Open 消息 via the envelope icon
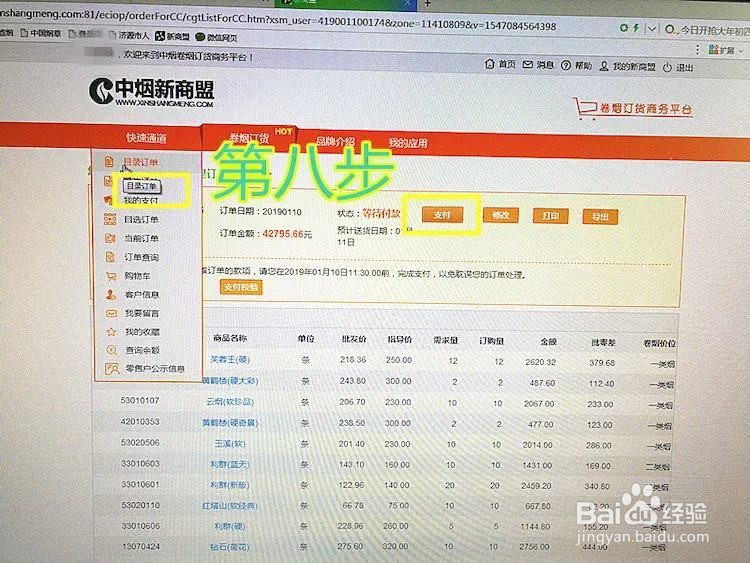Viewport: 750px width, 563px height. click(528, 65)
